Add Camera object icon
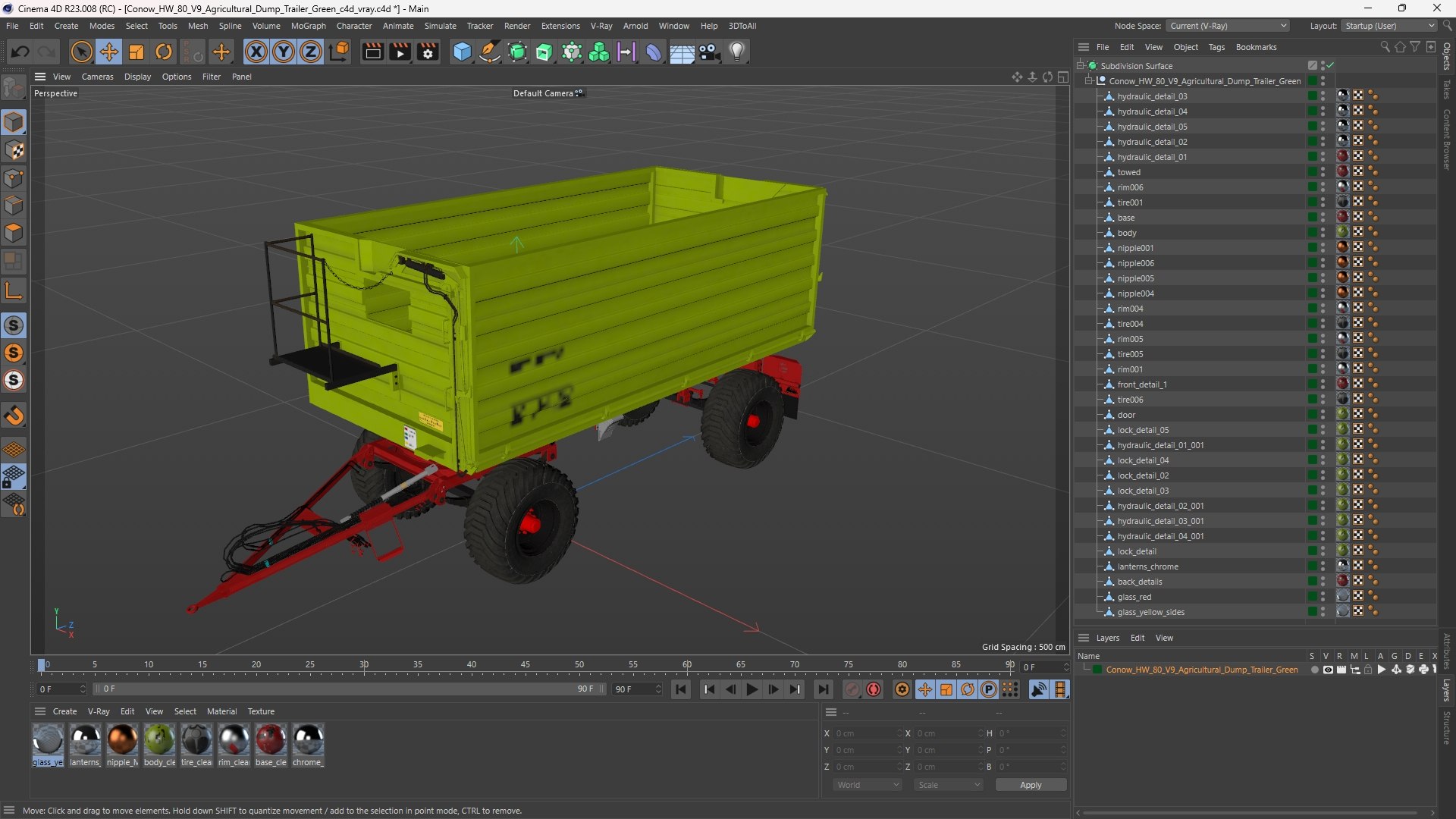Image resolution: width=1456 pixels, height=819 pixels. point(710,52)
